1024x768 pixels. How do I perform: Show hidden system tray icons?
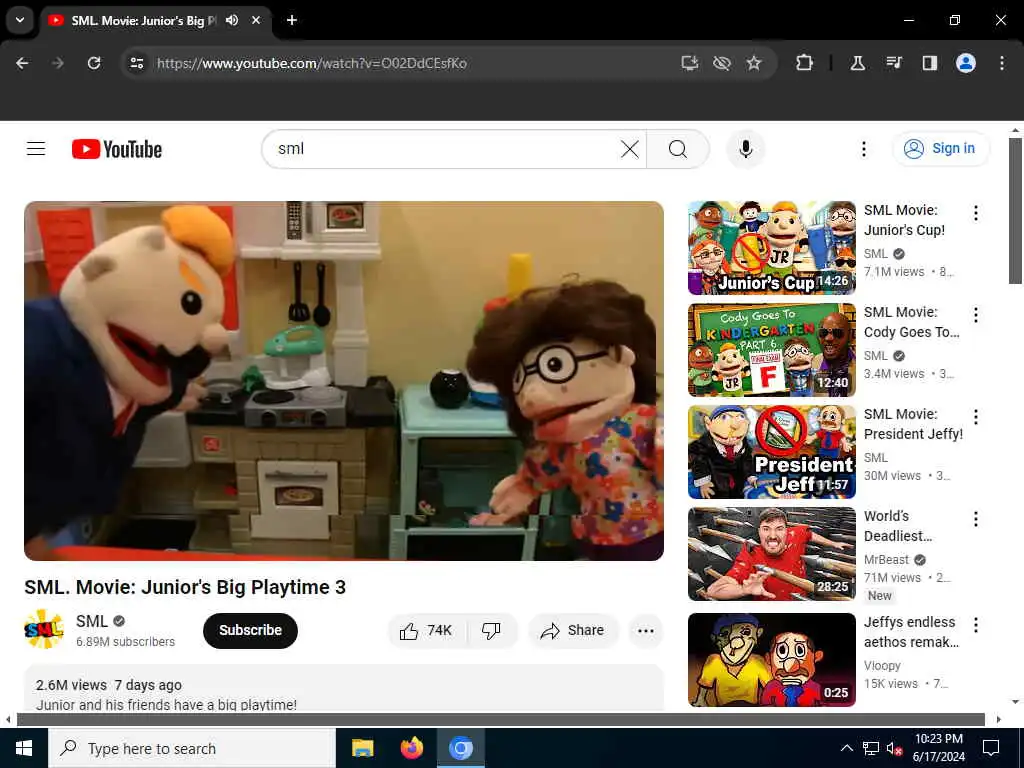coord(846,748)
